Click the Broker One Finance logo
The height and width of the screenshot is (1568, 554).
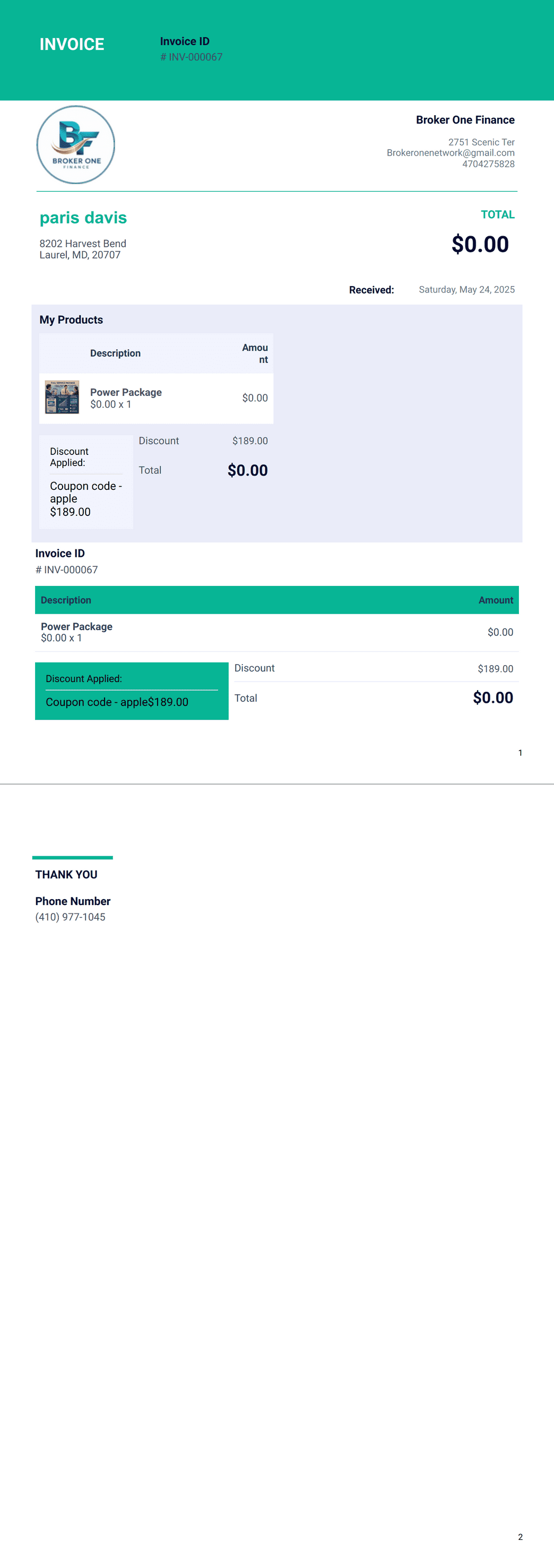click(x=75, y=145)
